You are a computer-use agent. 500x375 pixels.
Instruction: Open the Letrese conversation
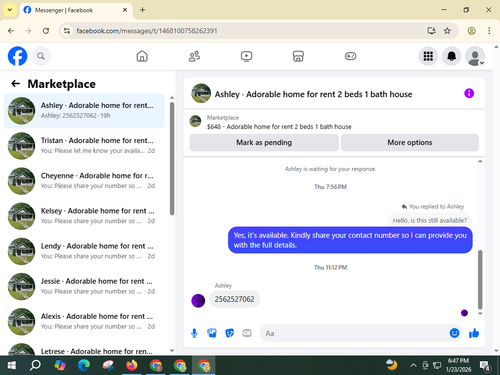(84, 349)
